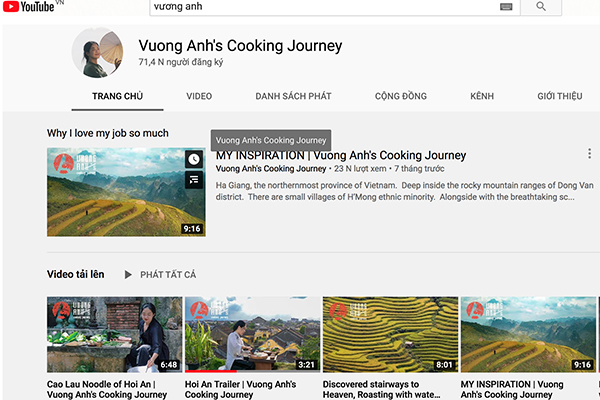This screenshot has height=400, width=600.
Task: Play the Hoi An Trailer video thumbnail
Action: 251,334
